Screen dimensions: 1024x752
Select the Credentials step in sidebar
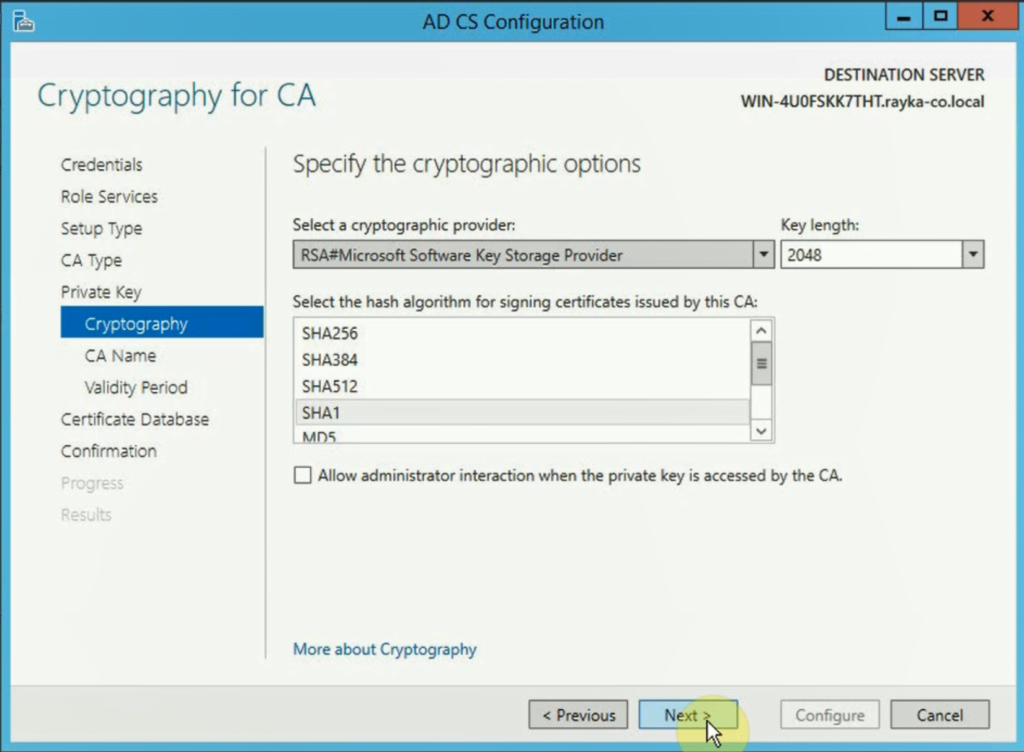point(101,164)
